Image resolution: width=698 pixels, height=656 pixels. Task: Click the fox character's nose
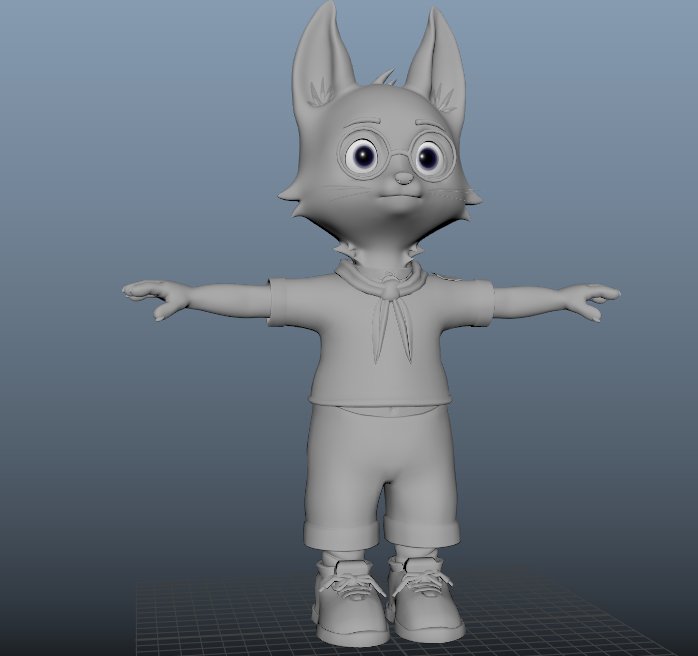point(402,179)
